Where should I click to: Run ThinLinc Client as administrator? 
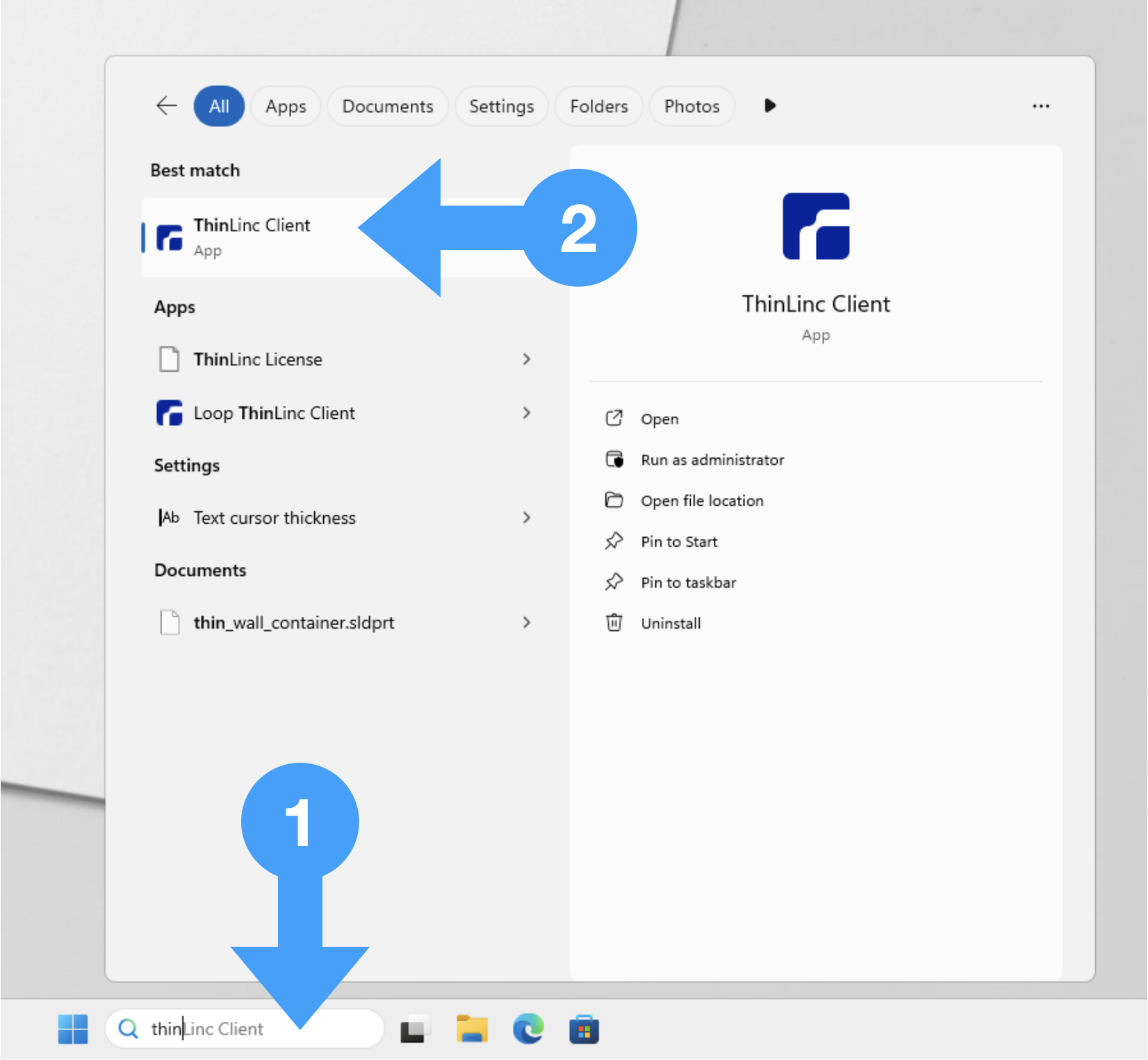pos(712,460)
